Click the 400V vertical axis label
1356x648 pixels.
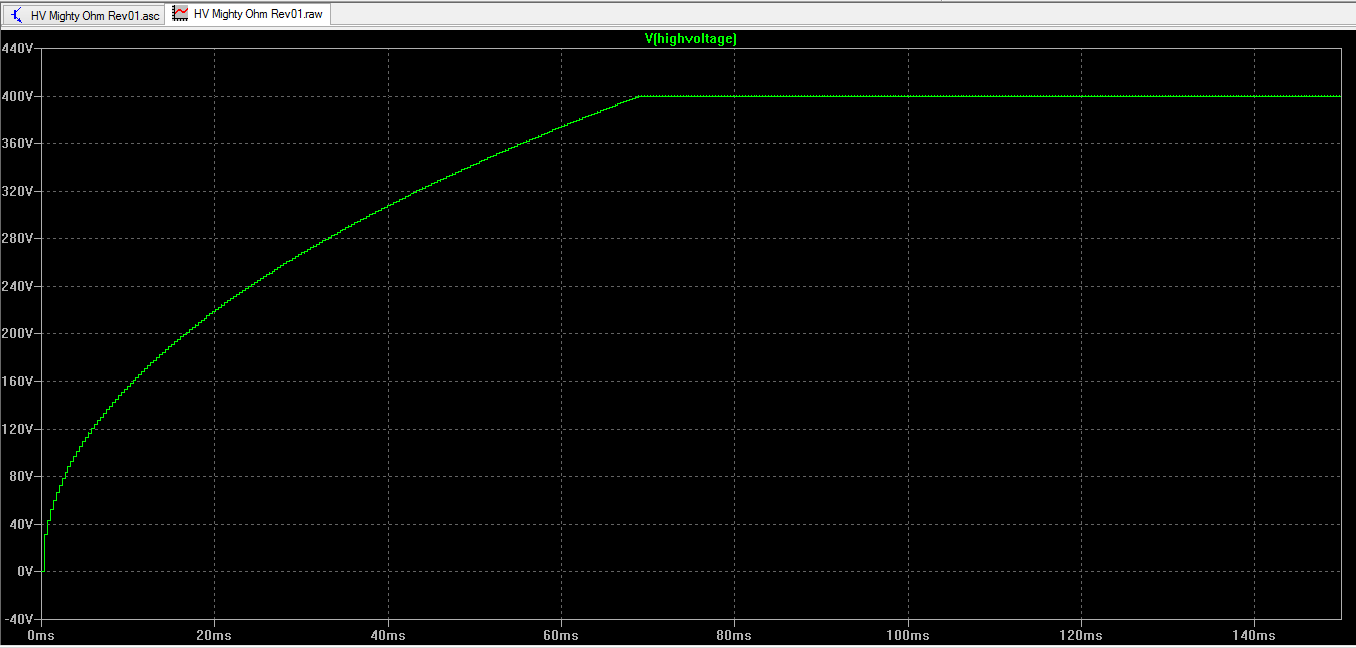(x=19, y=96)
